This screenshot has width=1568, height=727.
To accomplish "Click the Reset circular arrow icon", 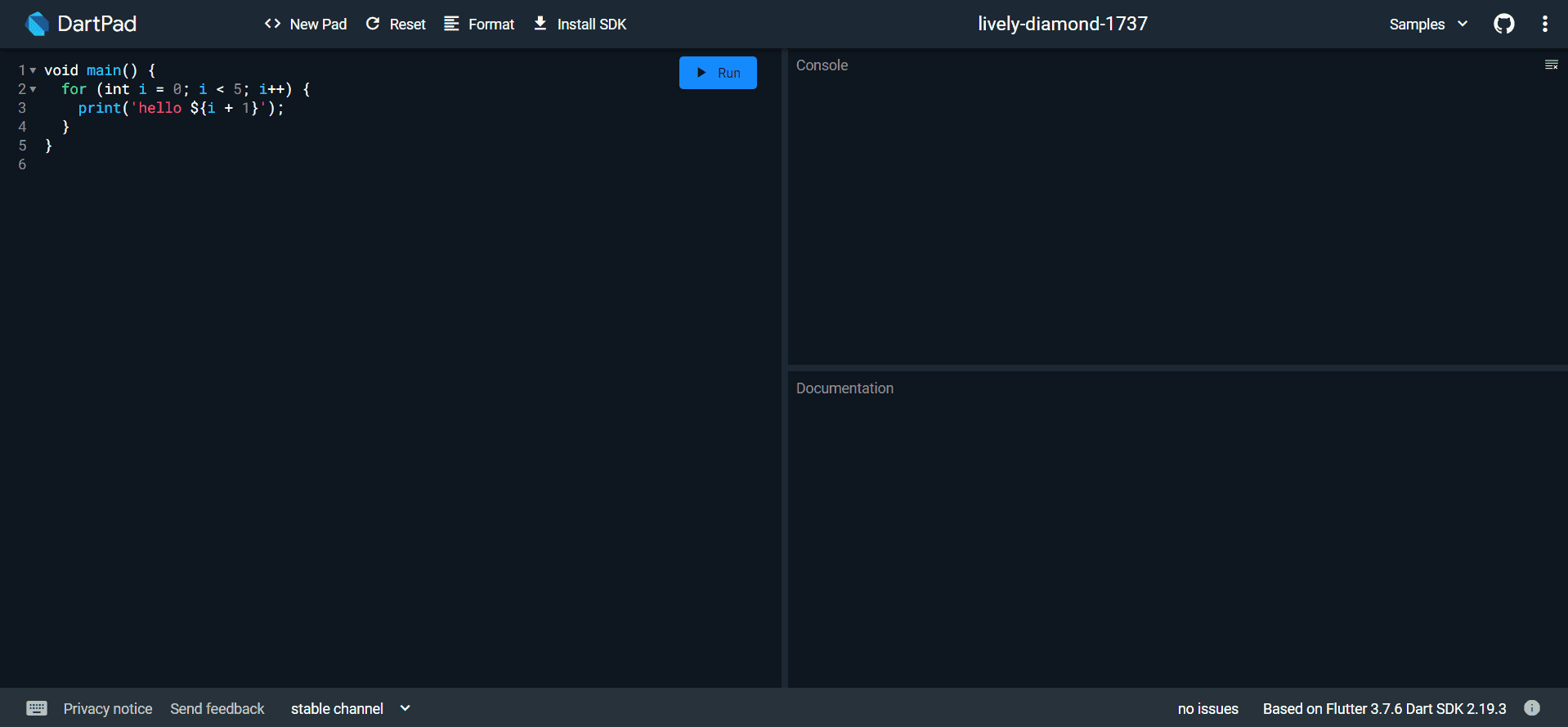I will [373, 24].
